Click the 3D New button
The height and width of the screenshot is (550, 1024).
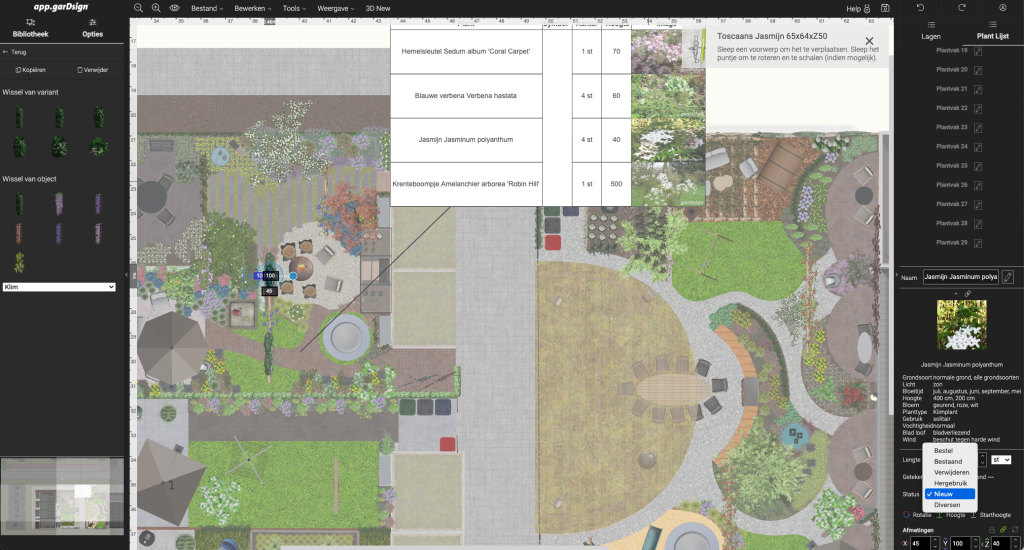click(x=378, y=8)
